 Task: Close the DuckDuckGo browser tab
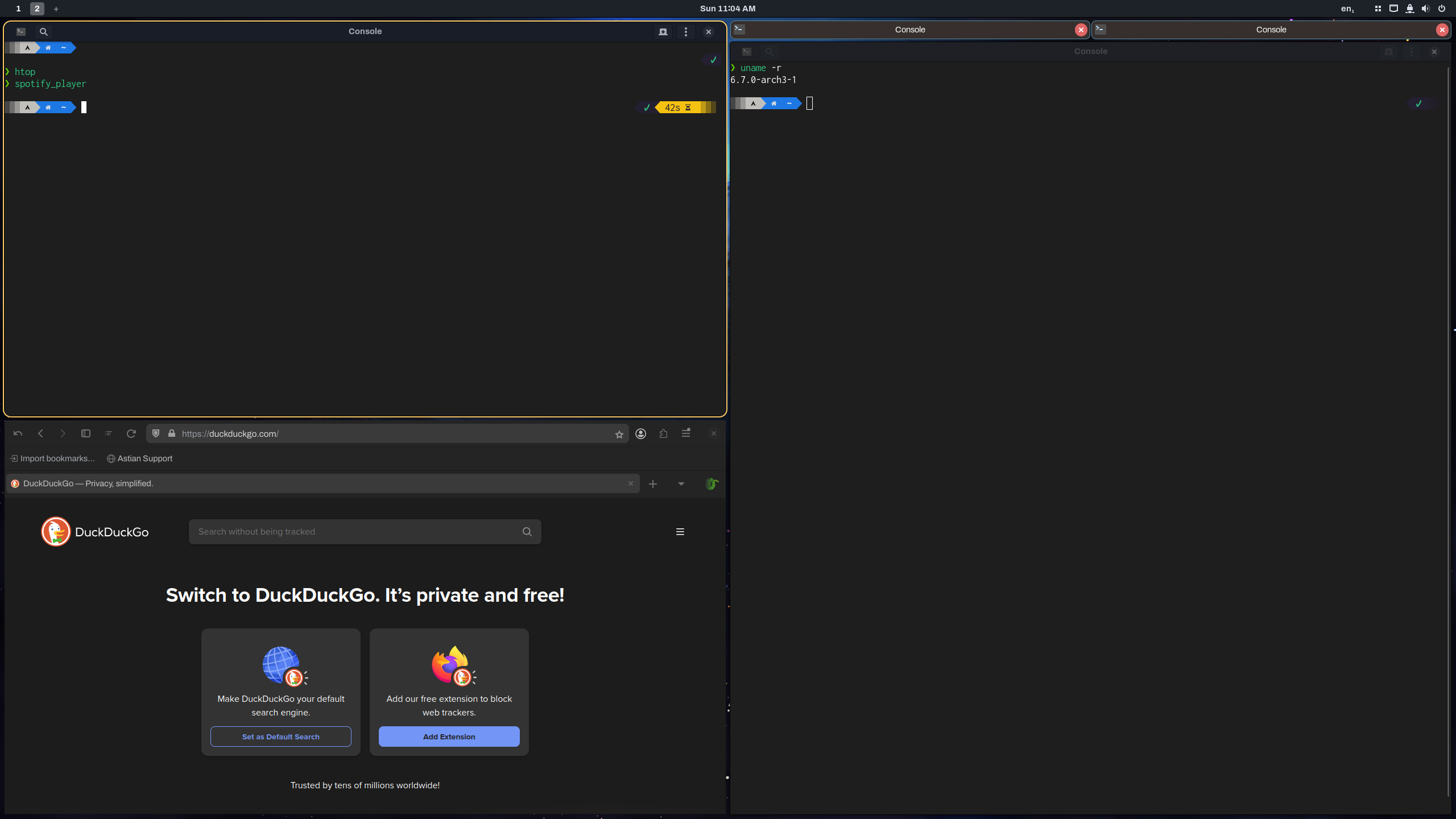[630, 483]
